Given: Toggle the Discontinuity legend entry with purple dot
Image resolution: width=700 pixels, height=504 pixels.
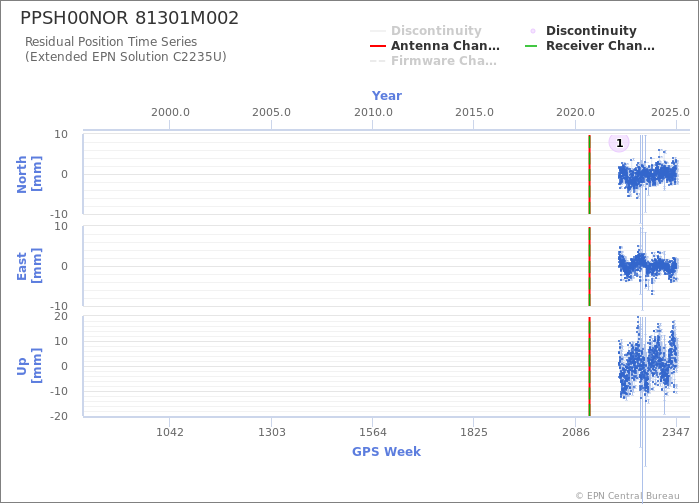Looking at the screenshot, I should [x=581, y=31].
